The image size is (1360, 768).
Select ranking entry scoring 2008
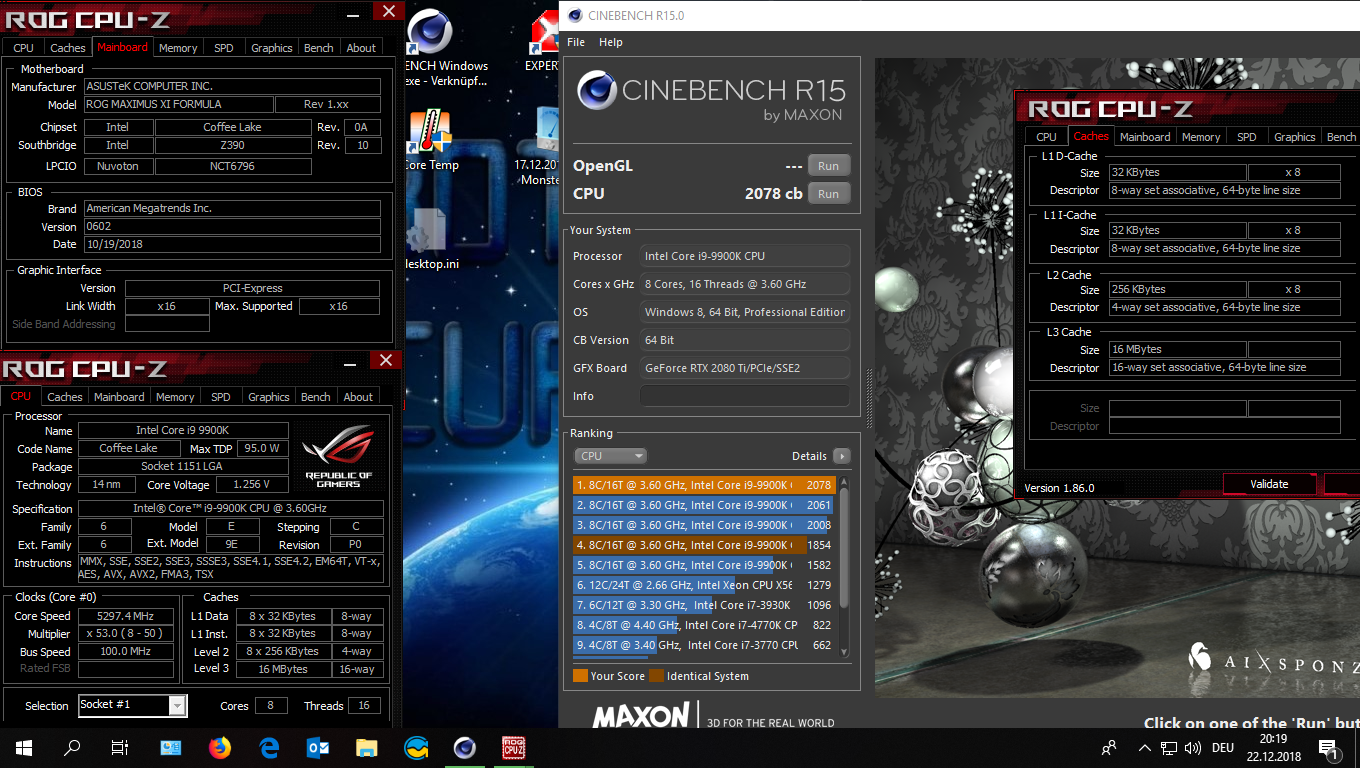[x=704, y=525]
